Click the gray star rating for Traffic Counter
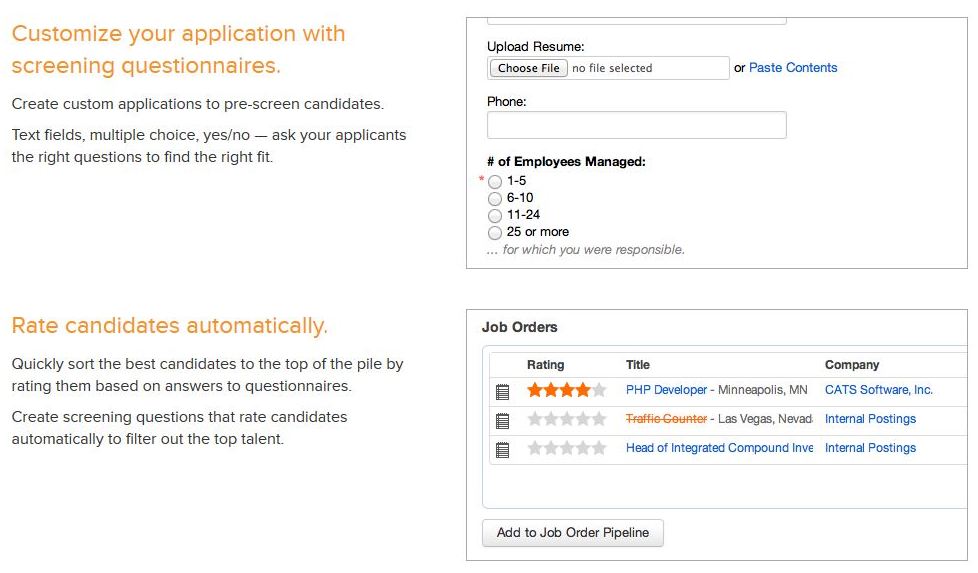The height and width of the screenshot is (573, 978). (566, 419)
